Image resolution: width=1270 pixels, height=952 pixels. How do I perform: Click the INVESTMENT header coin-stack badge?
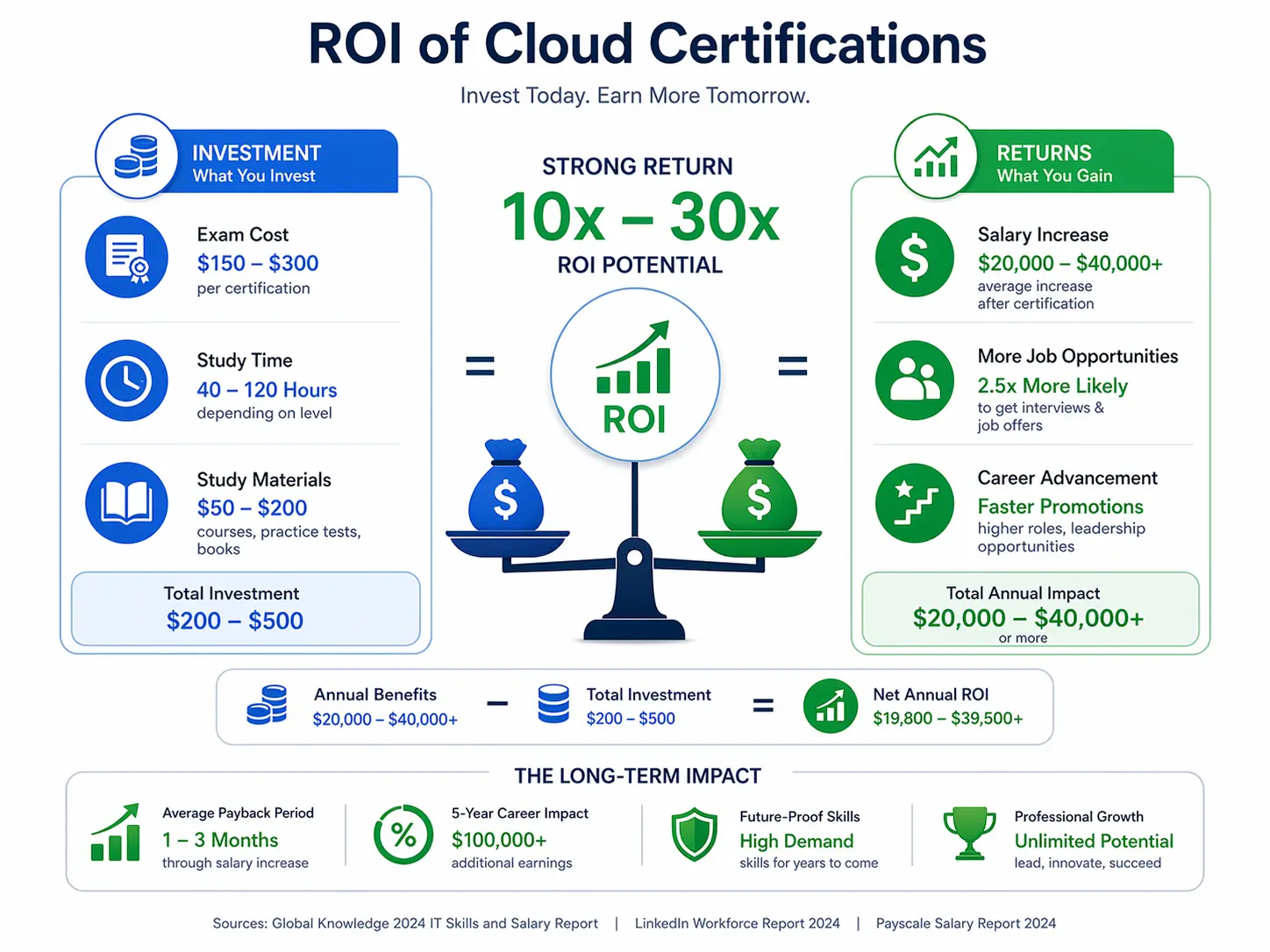tap(137, 155)
